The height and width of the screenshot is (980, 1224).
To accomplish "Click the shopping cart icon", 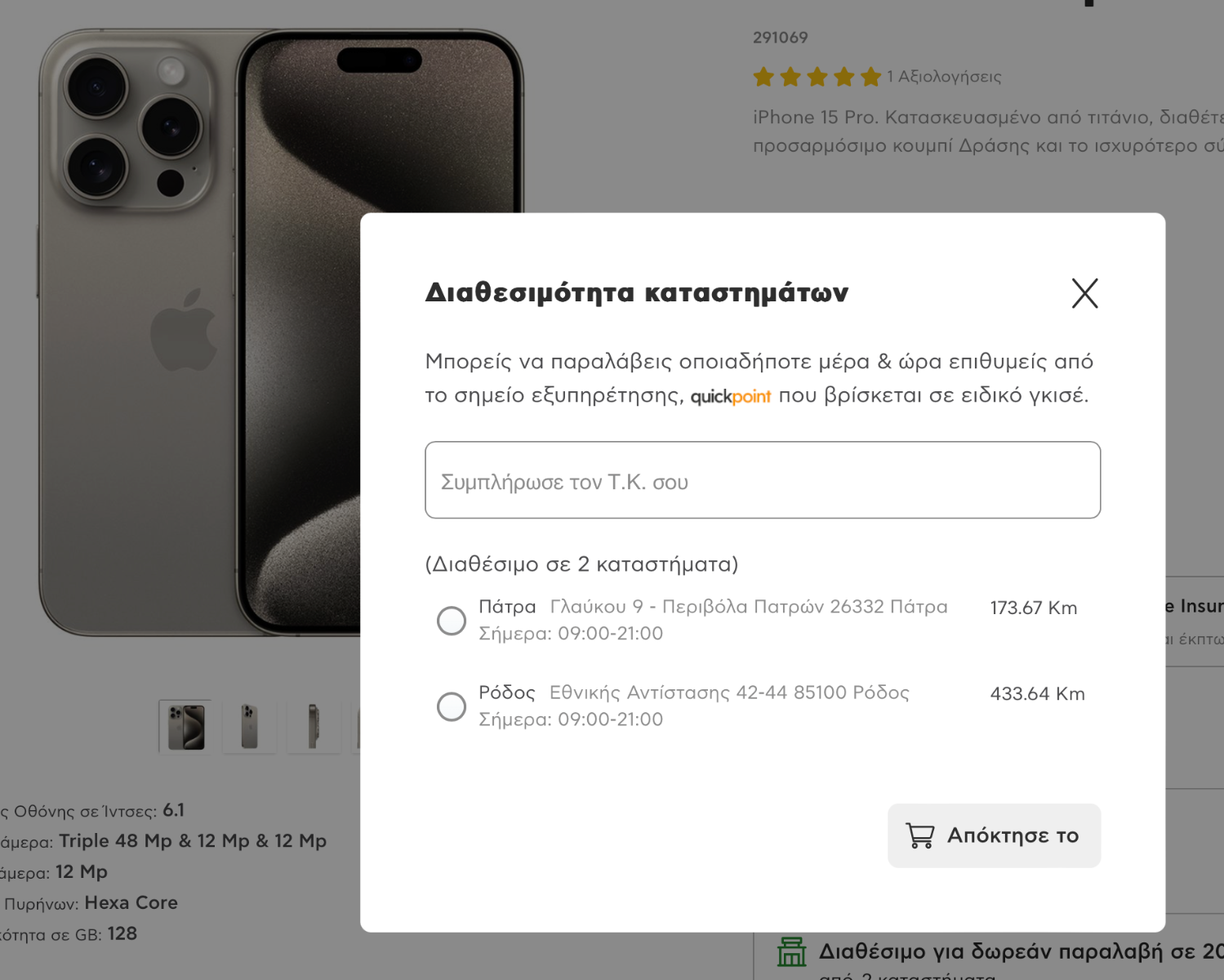I will pyautogui.click(x=920, y=835).
